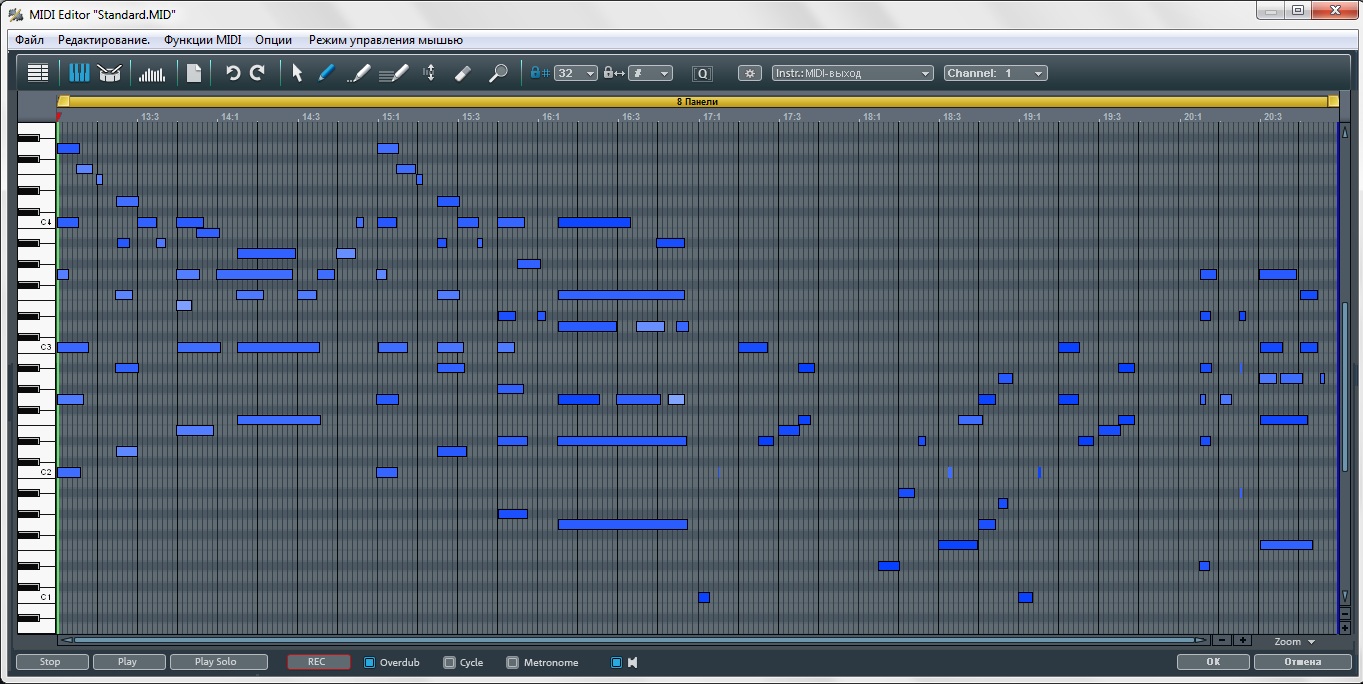1363x684 pixels.
Task: Activate the magnifier Zoom tool
Action: (x=497, y=73)
